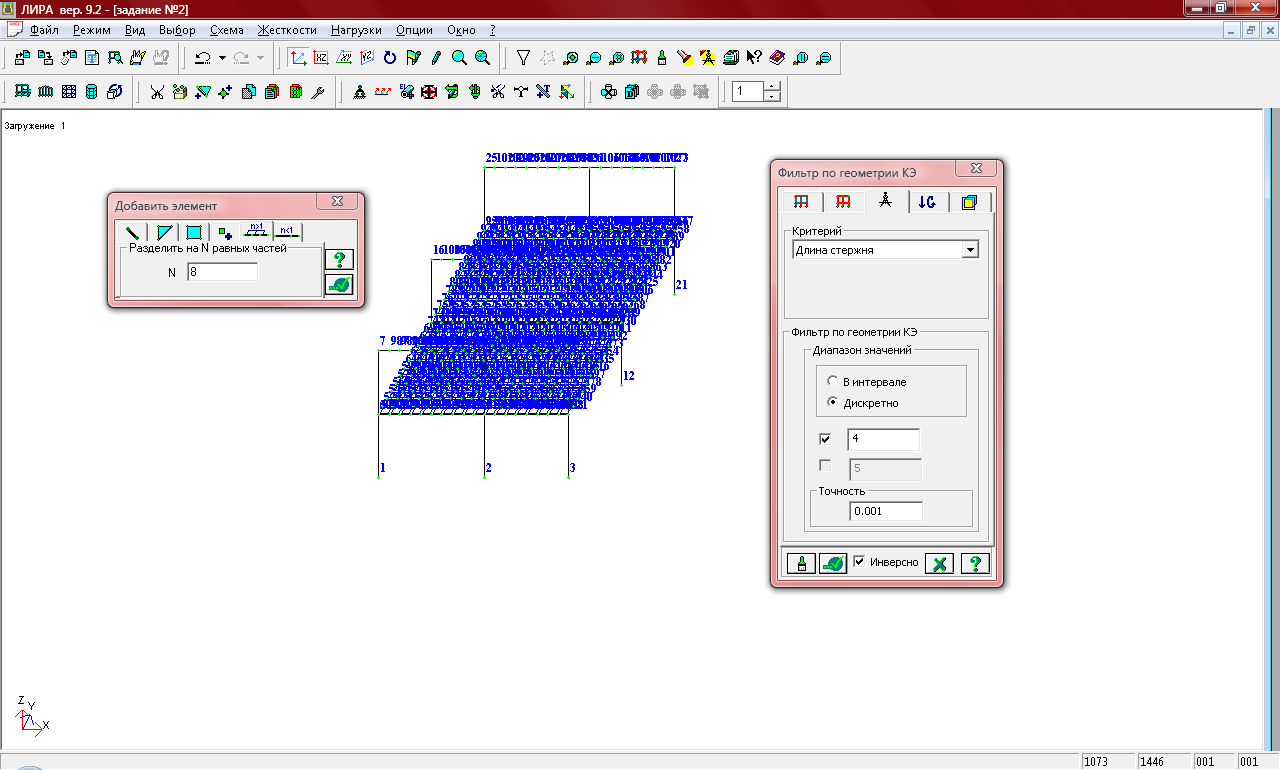Screen dimensions: 1280x770
Task: Click the support constraints triangle icon
Action: (359, 92)
